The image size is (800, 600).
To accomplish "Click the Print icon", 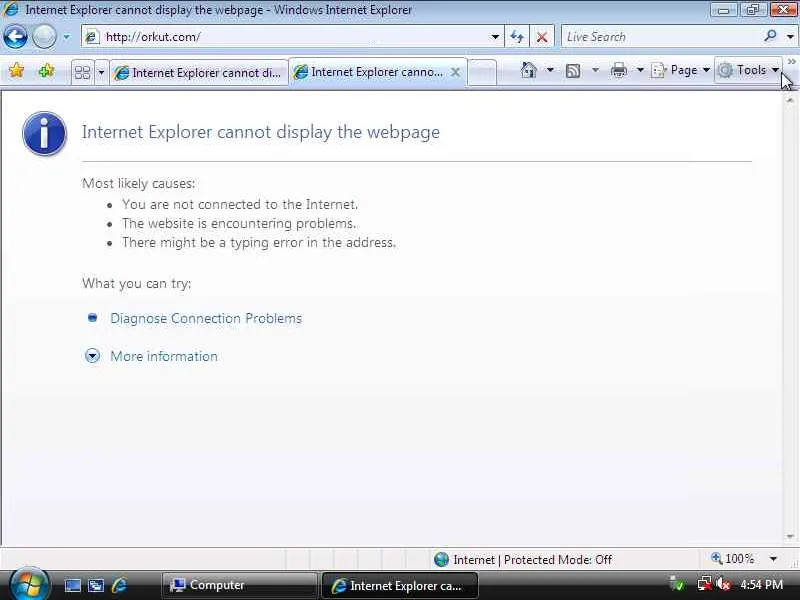I will pyautogui.click(x=619, y=70).
